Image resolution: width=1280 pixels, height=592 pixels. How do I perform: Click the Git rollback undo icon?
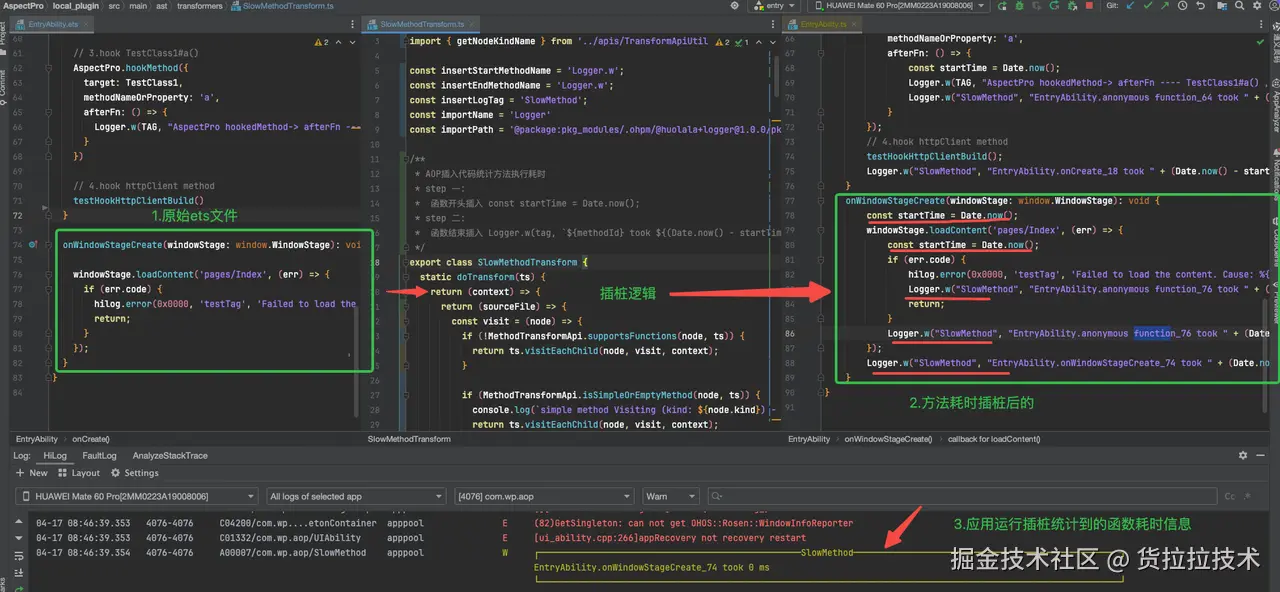coord(1200,6)
